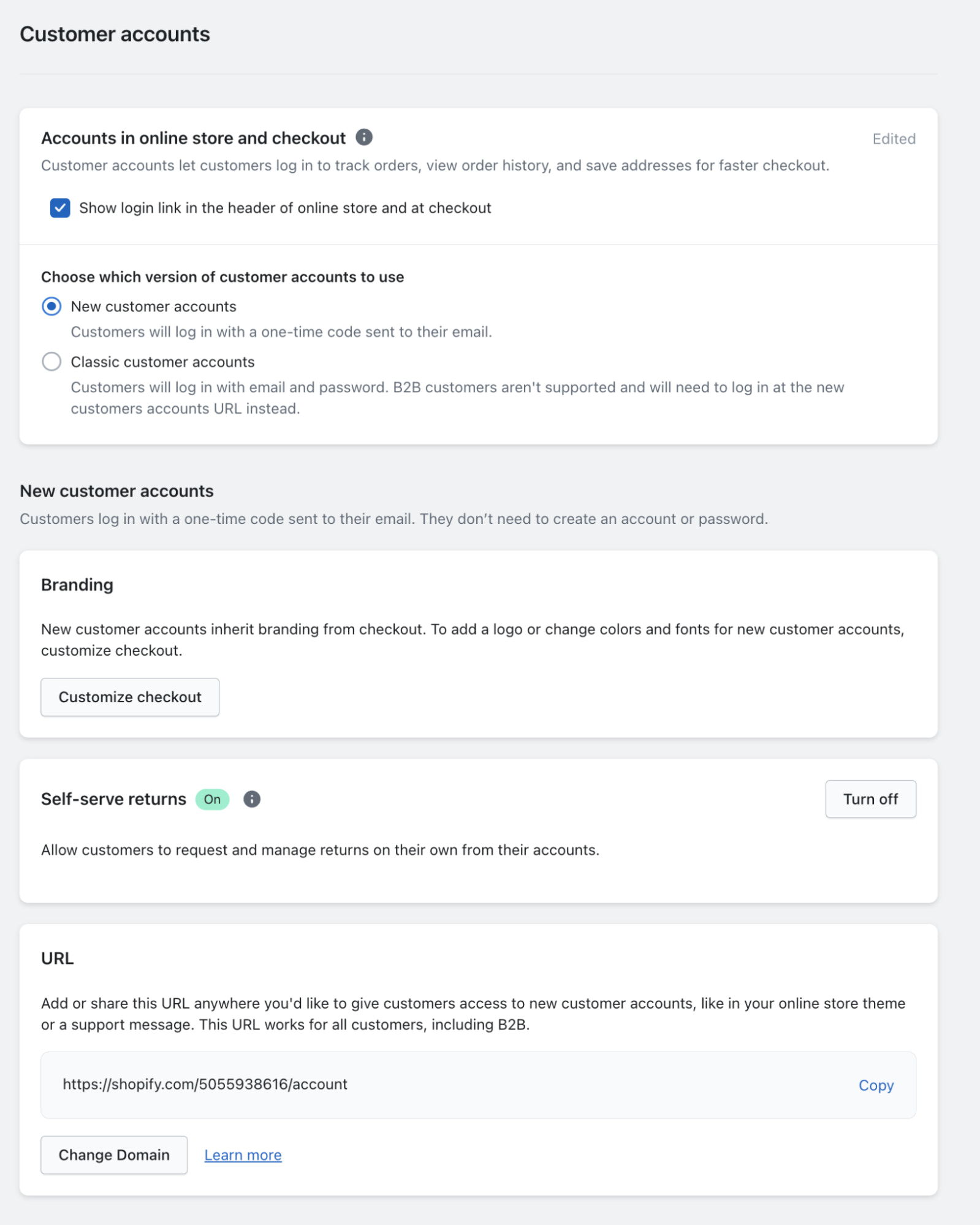Click the Customize checkout button
The image size is (980, 1225).
click(x=130, y=697)
